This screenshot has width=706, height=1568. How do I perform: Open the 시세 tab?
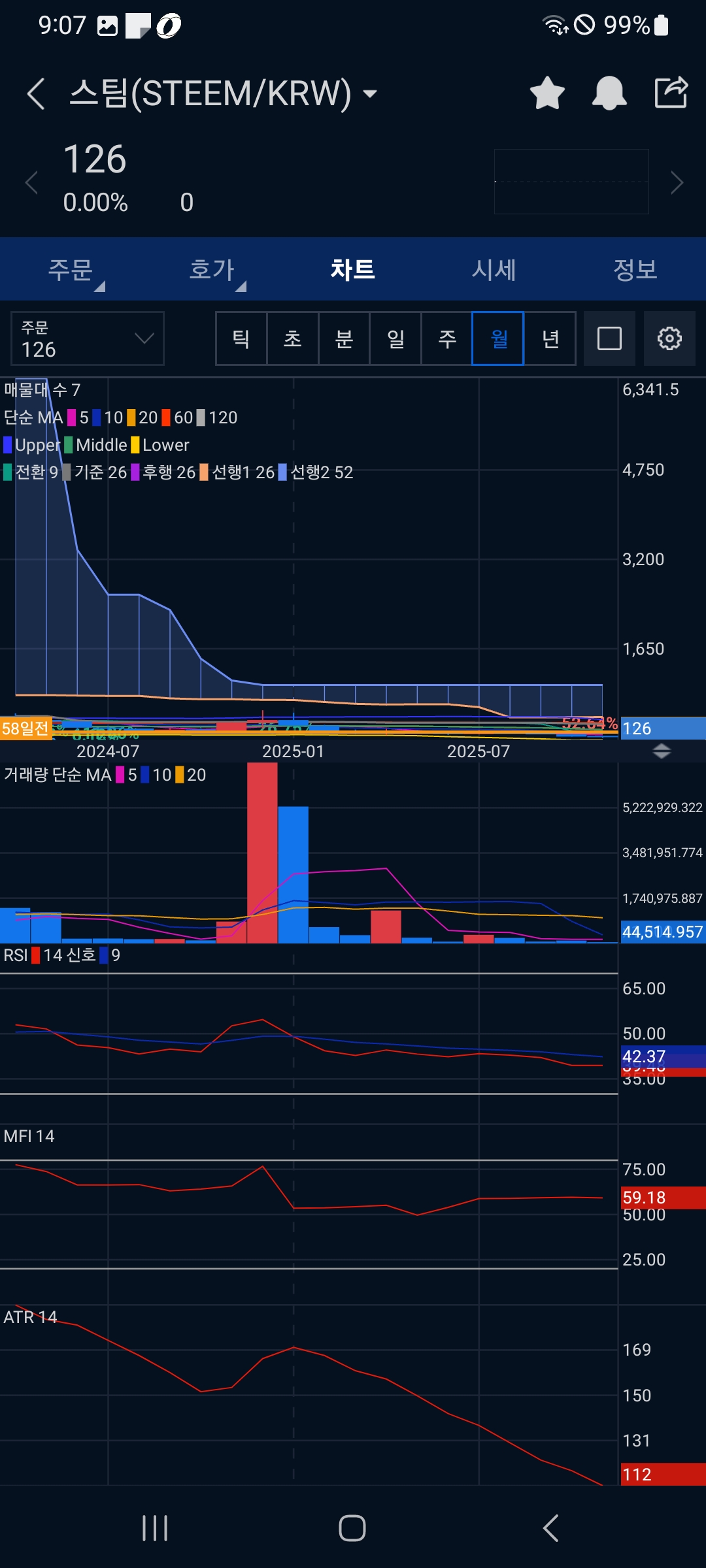(x=494, y=270)
